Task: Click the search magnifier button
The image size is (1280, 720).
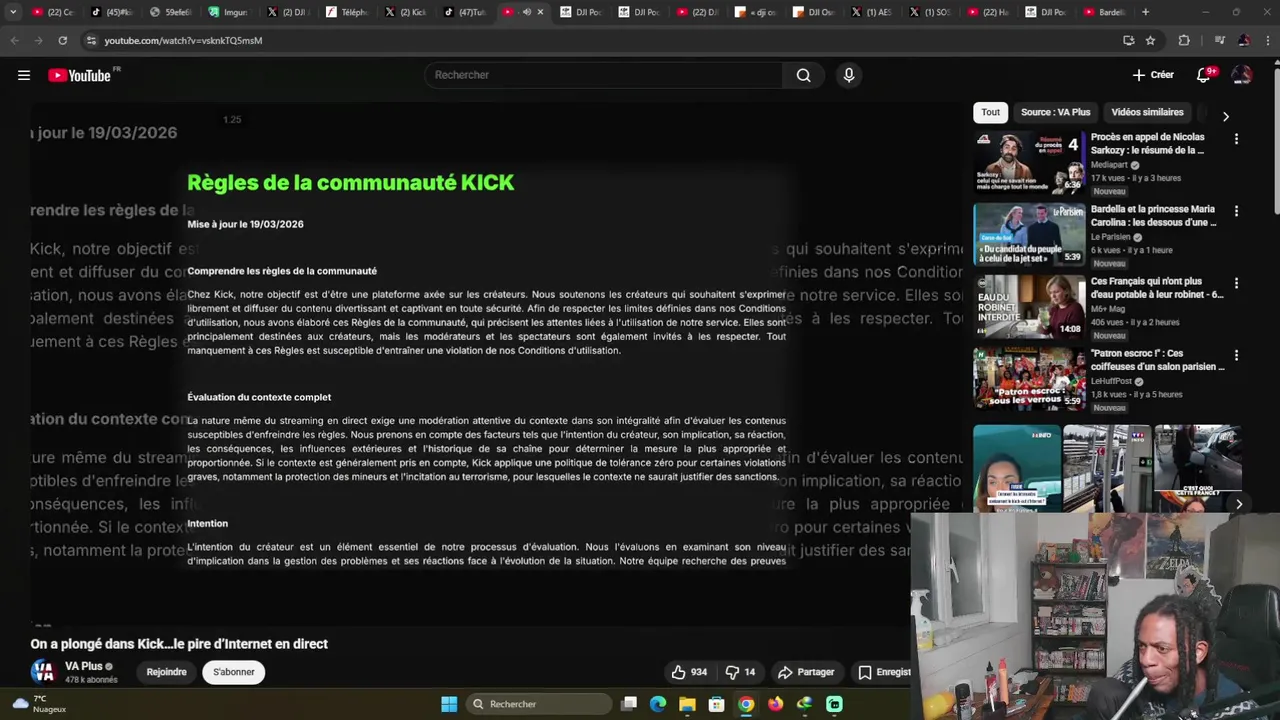Action: [803, 75]
